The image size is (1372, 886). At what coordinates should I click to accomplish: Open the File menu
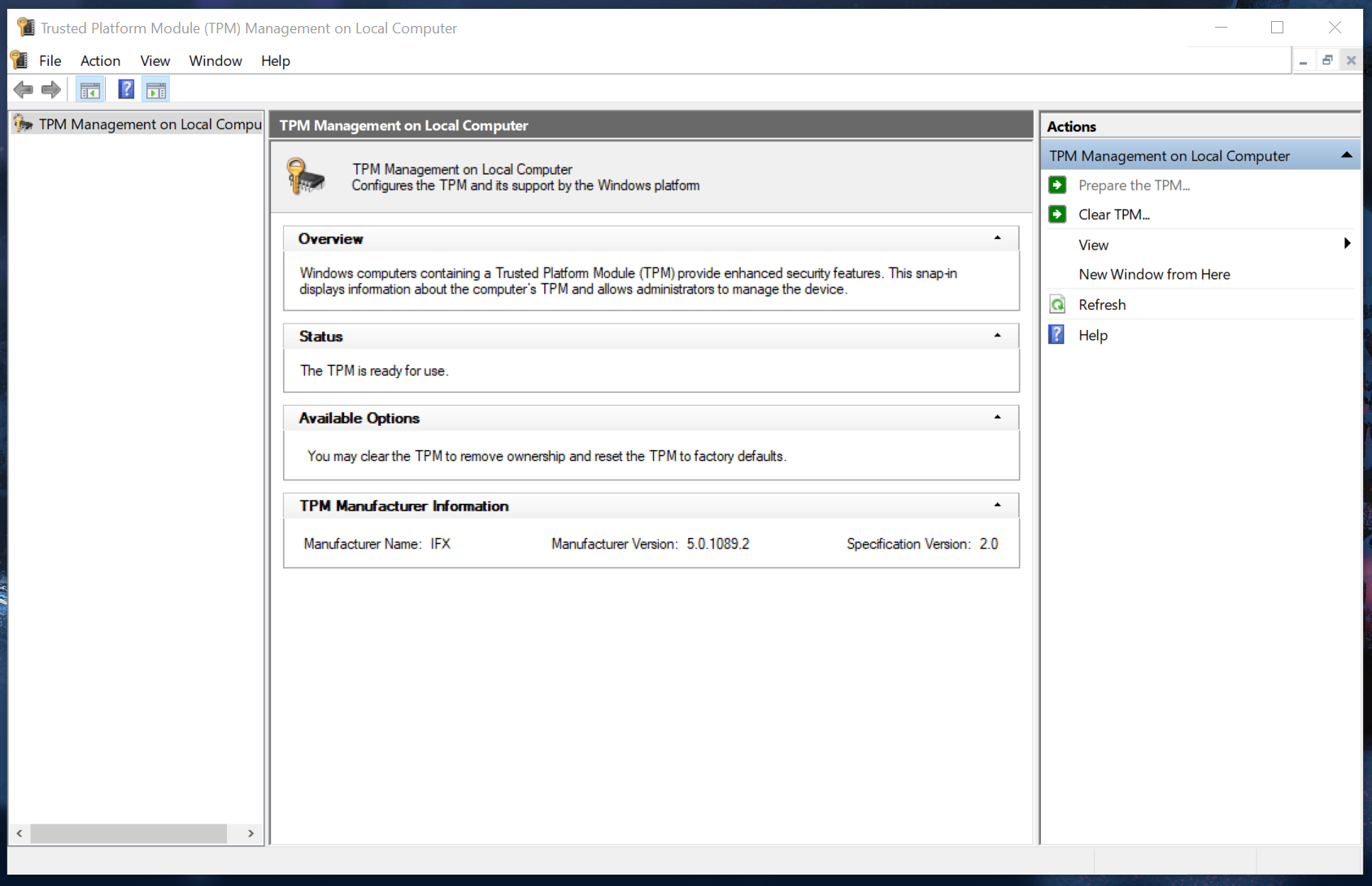point(50,61)
